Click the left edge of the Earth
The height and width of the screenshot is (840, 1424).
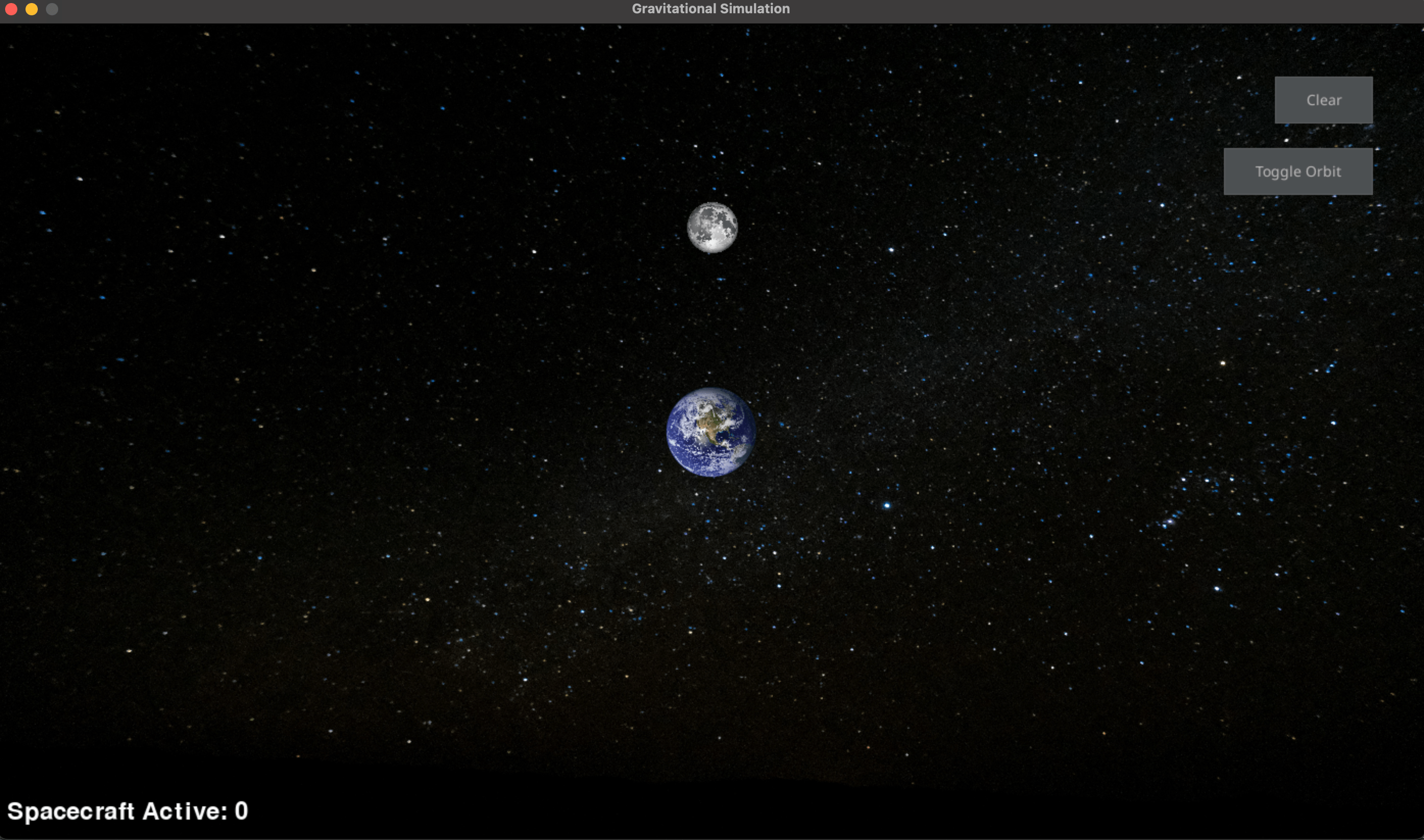(670, 432)
